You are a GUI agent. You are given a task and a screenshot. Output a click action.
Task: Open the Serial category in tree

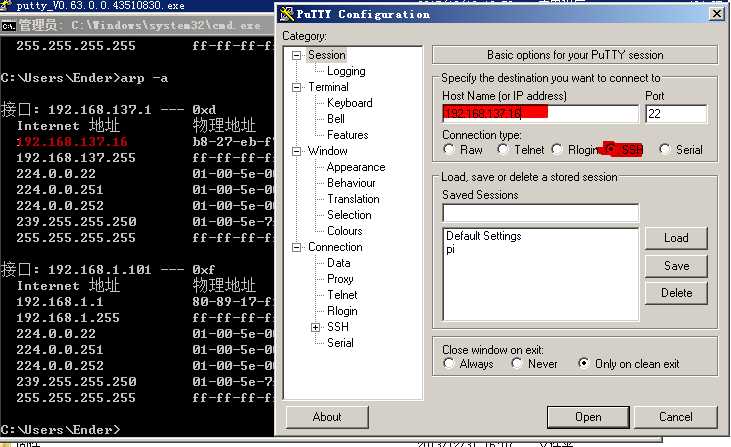(x=340, y=343)
